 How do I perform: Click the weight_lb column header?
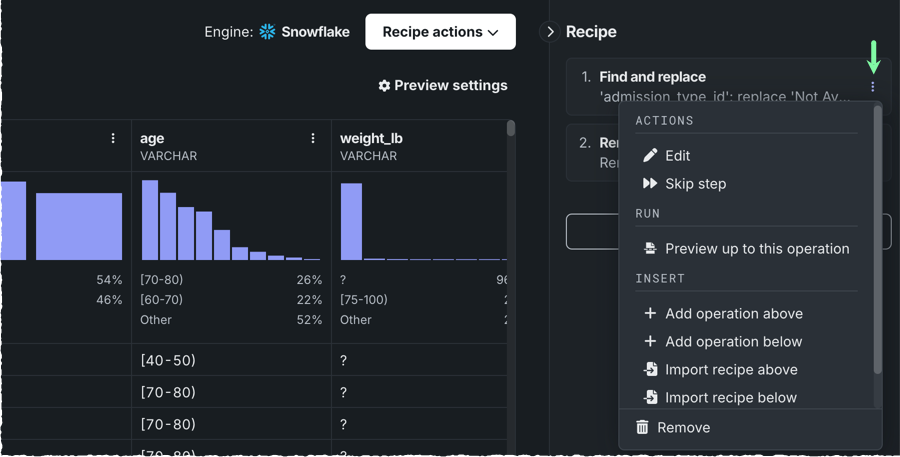click(372, 139)
